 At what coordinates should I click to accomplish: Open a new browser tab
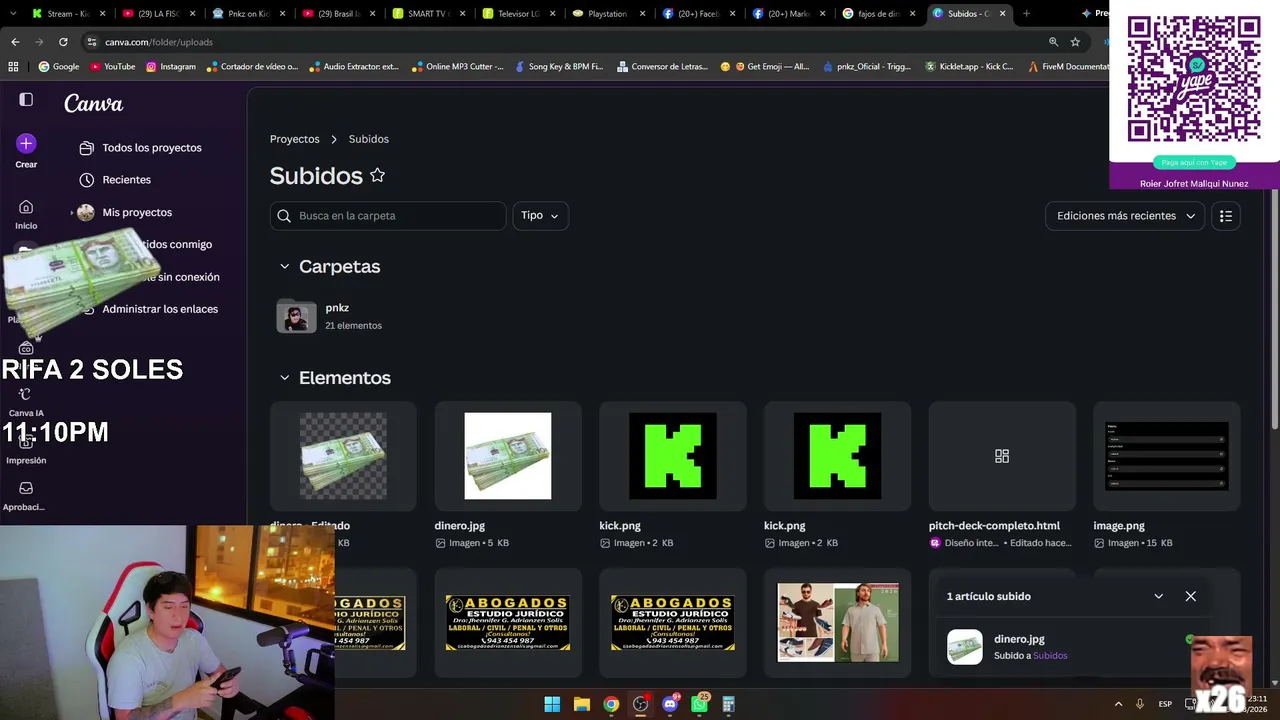[x=1026, y=14]
